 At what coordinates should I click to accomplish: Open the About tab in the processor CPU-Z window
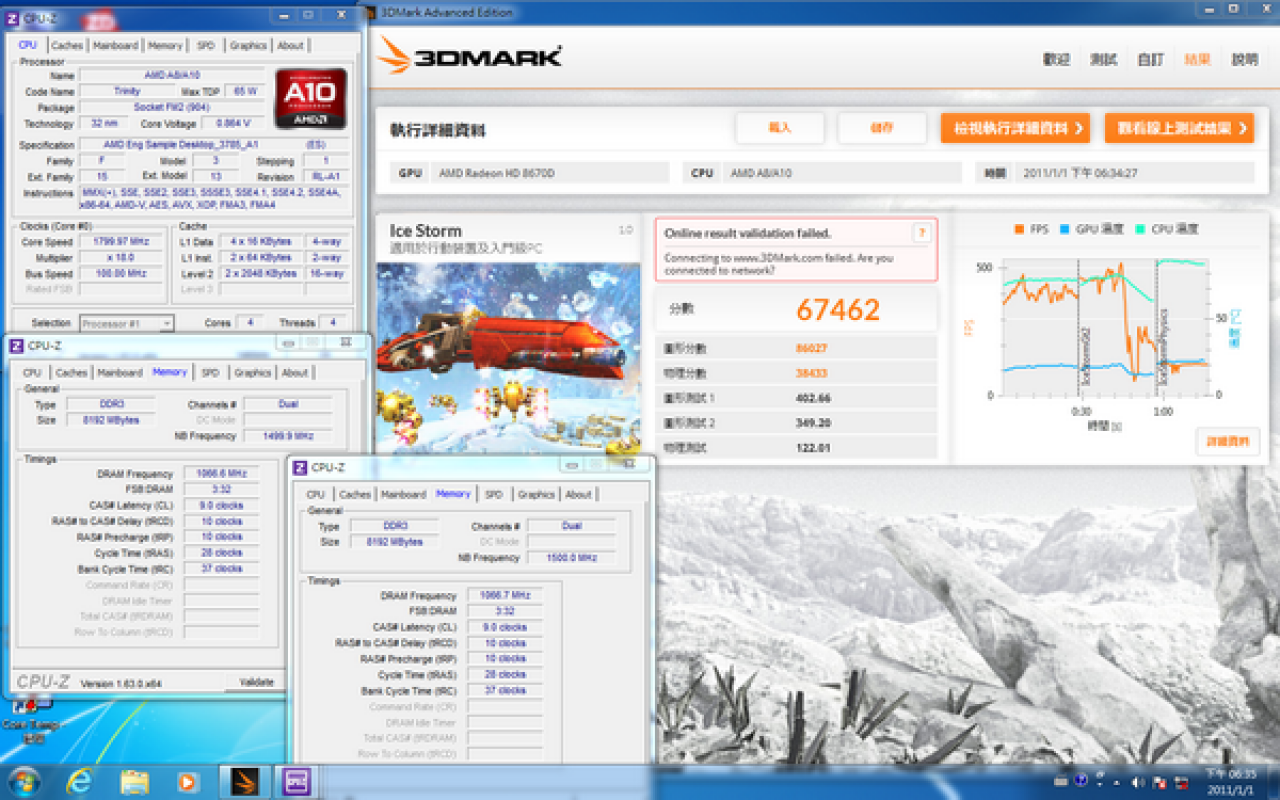point(290,45)
